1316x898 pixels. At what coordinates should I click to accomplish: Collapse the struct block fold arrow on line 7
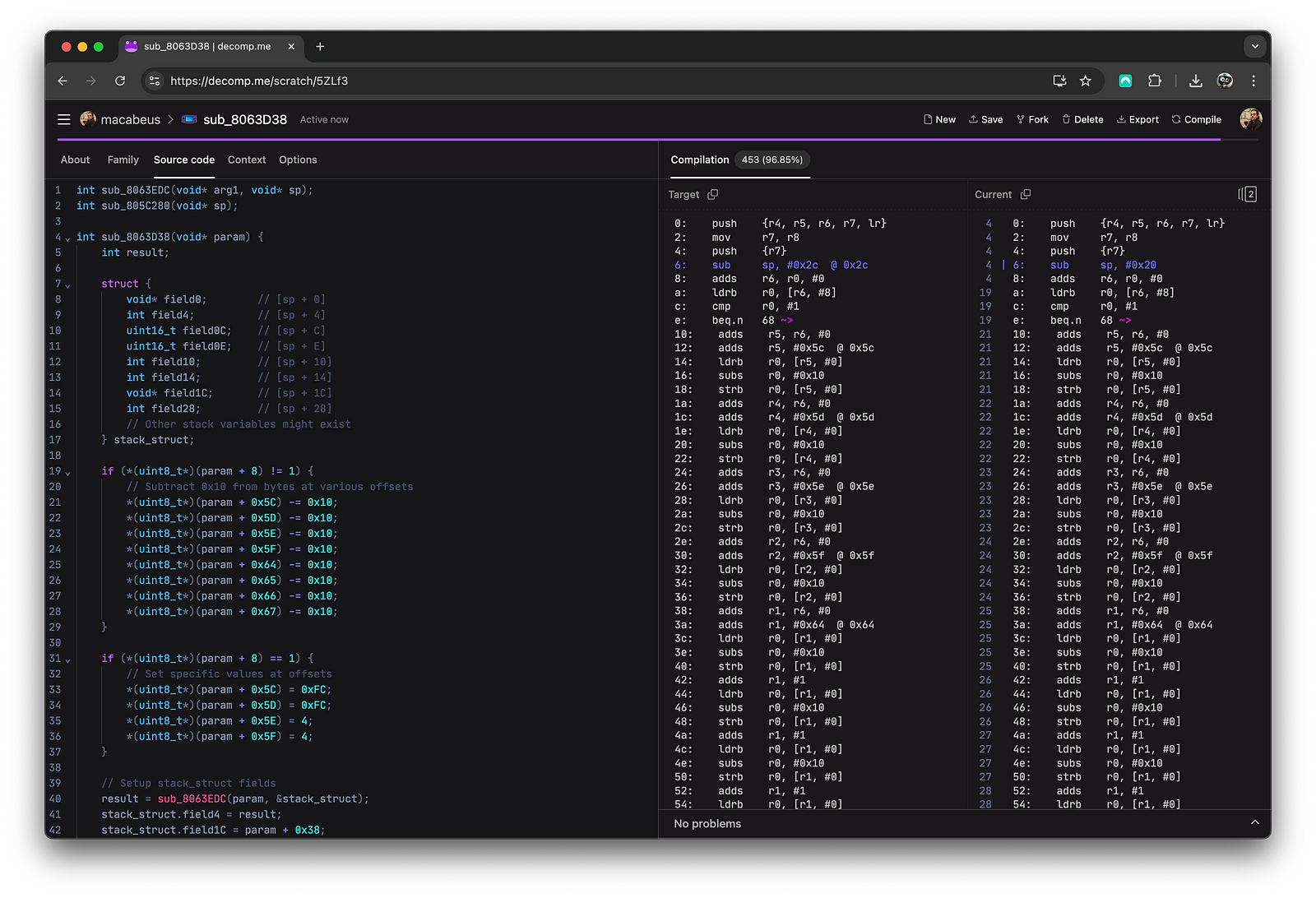67,285
